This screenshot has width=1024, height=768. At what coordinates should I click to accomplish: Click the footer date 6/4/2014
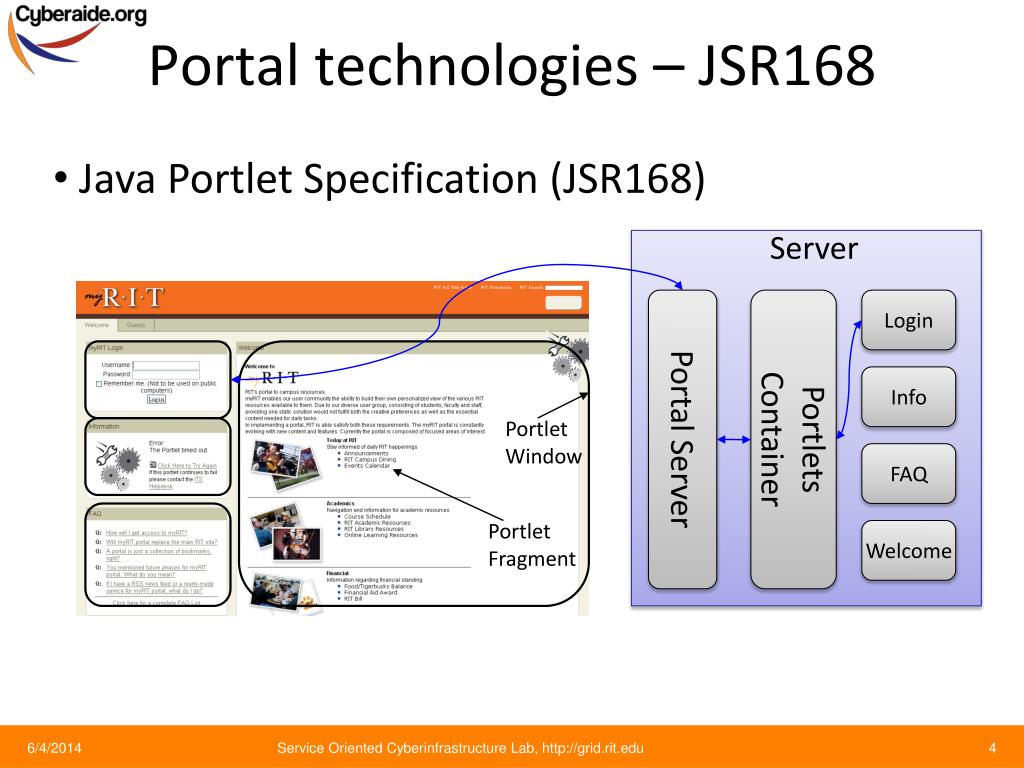[54, 748]
